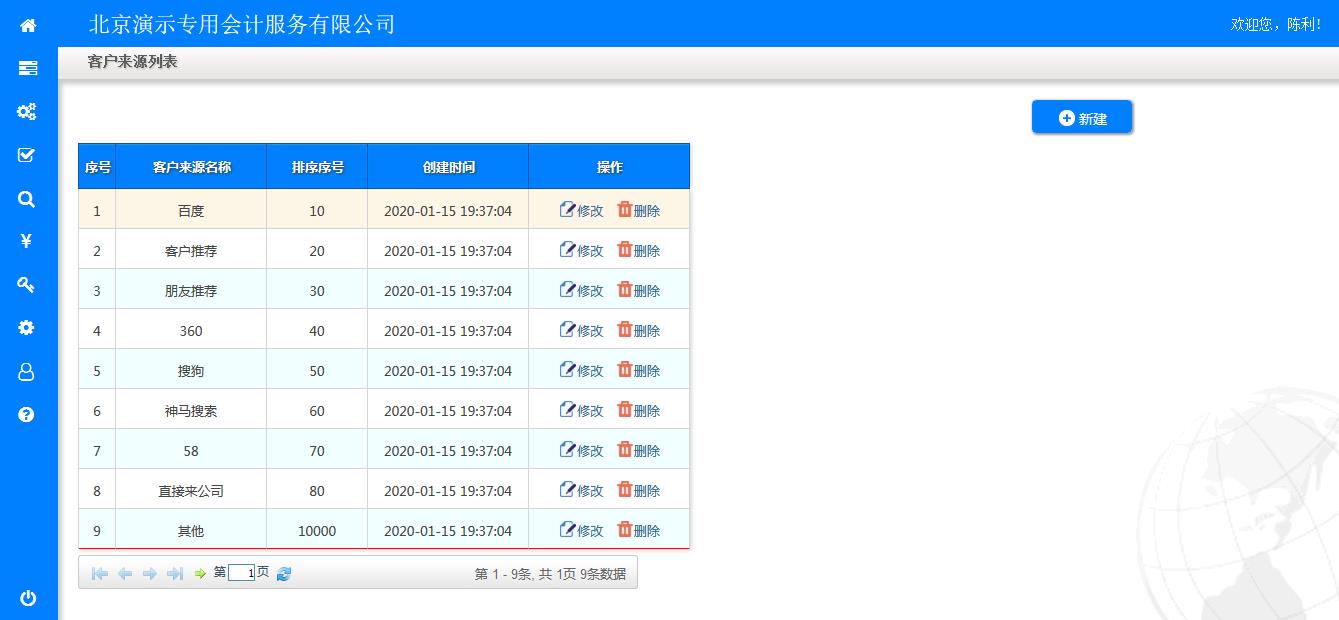
Task: Edit the 客户推荐 row with 修改
Action: [x=581, y=250]
